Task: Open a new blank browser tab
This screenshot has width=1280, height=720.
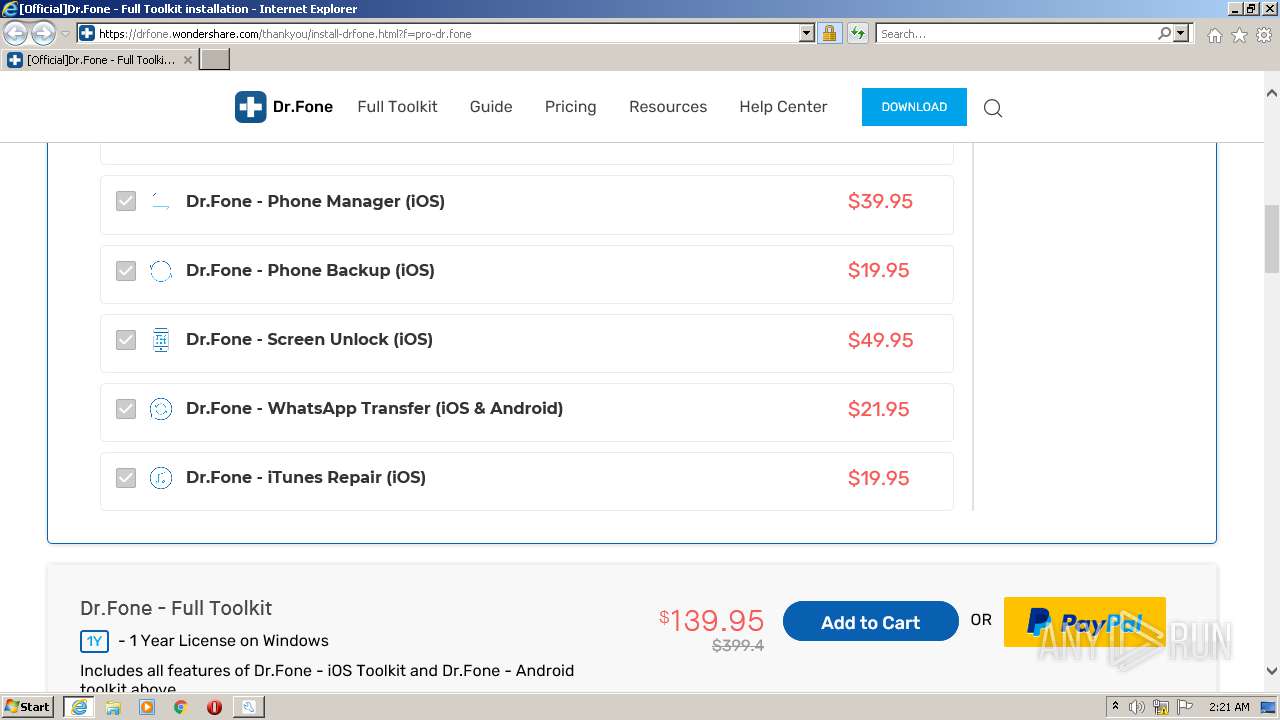Action: tap(215, 60)
